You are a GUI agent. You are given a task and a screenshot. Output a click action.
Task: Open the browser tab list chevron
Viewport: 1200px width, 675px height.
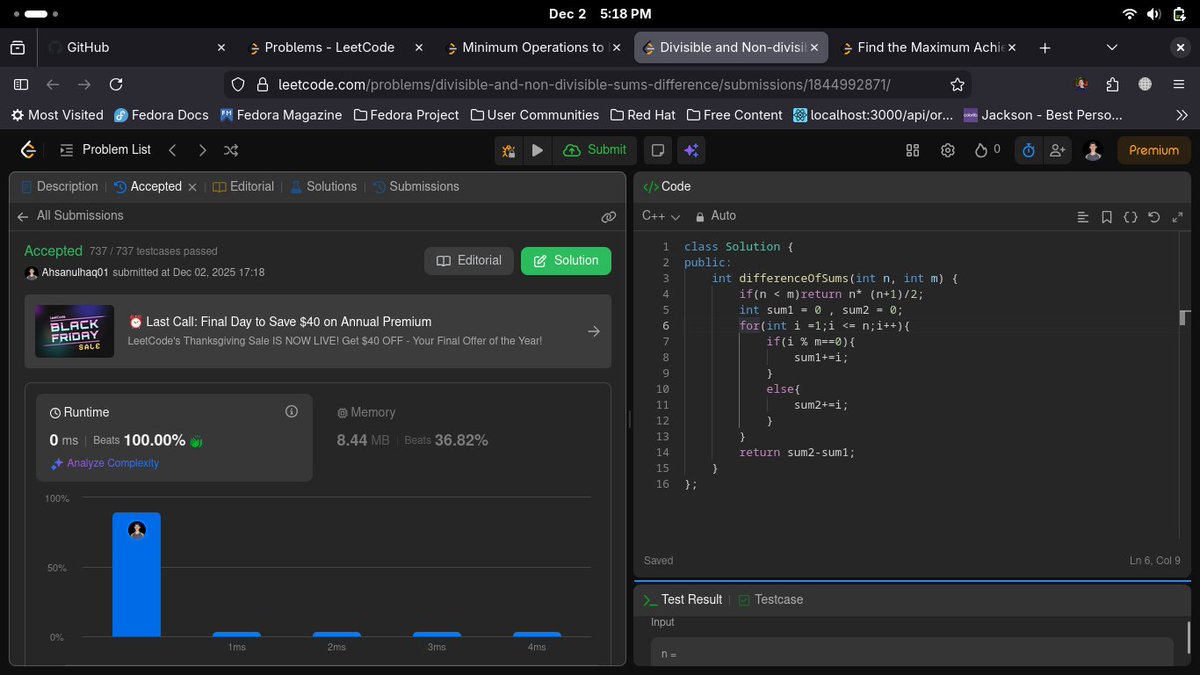click(1113, 47)
